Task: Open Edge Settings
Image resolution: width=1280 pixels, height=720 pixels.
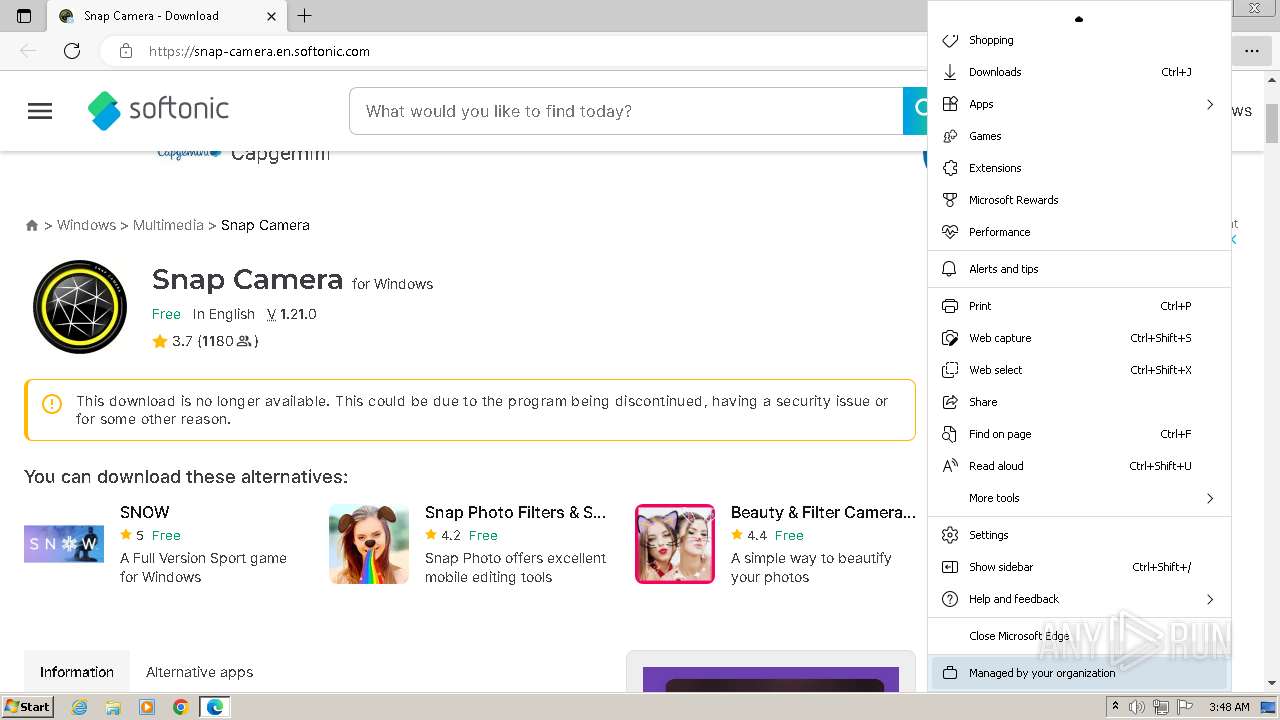Action: pyautogui.click(x=1079, y=535)
